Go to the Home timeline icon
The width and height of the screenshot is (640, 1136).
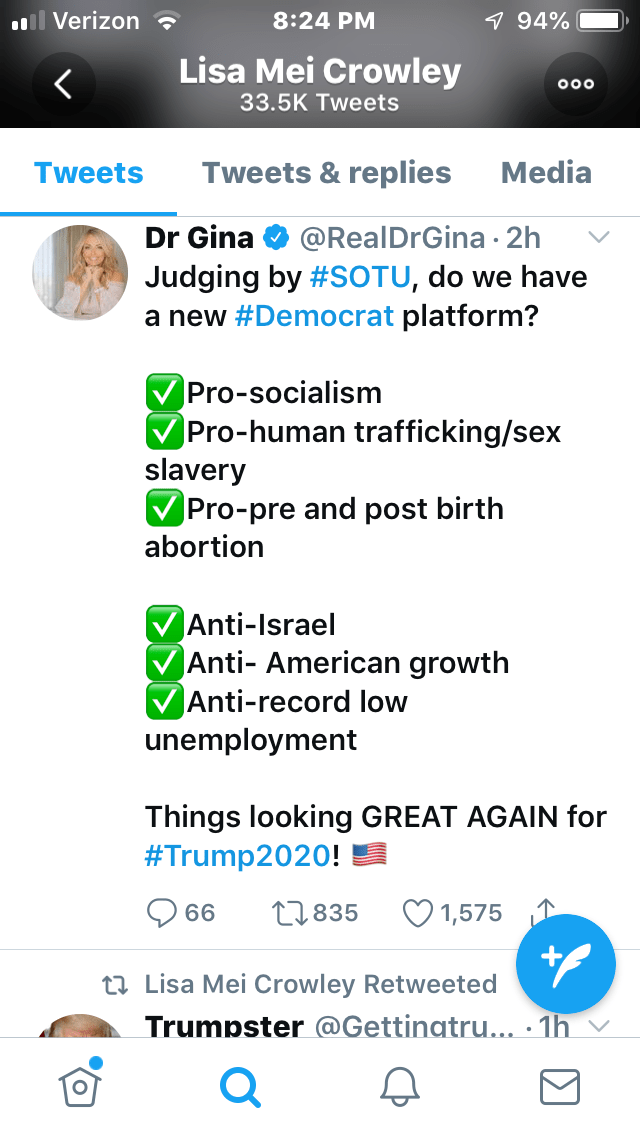[81, 1084]
